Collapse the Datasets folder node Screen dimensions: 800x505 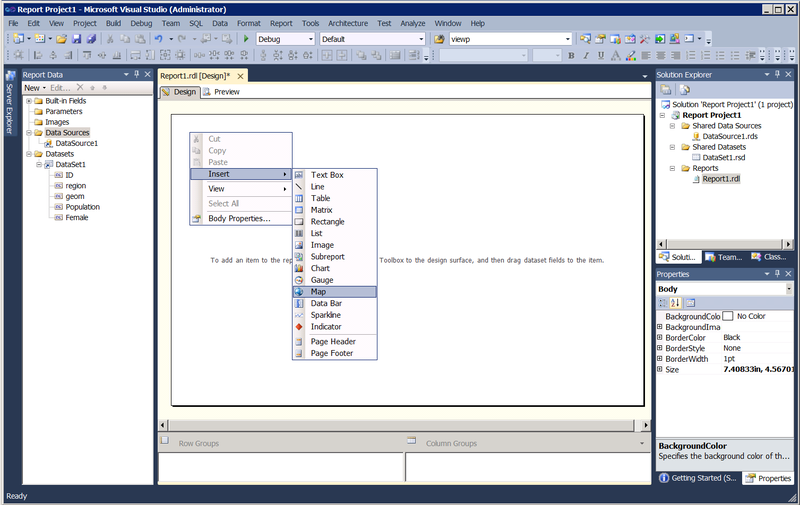(x=29, y=154)
